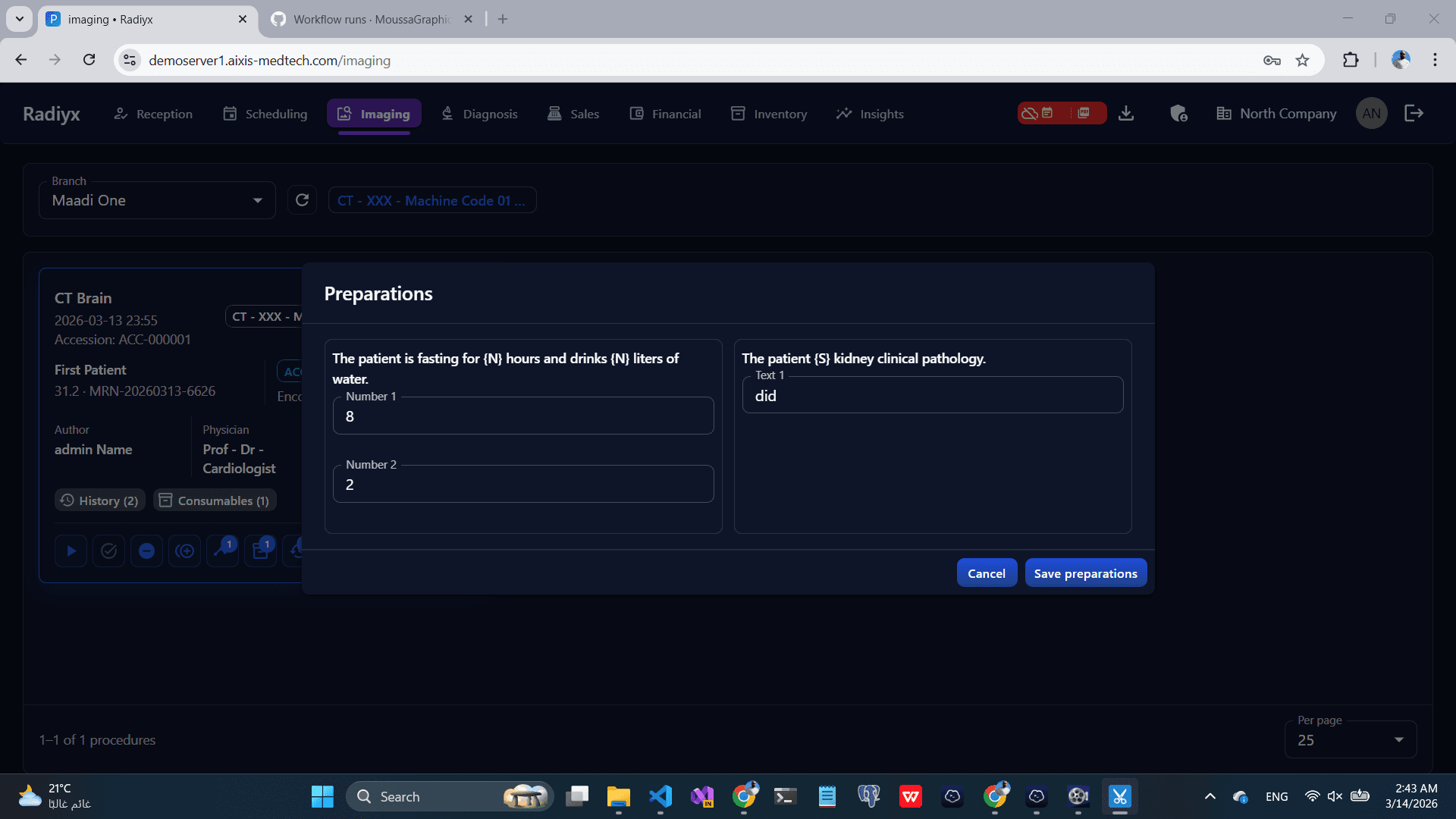Open Windows Start menu
1456x819 pixels.
[x=322, y=796]
